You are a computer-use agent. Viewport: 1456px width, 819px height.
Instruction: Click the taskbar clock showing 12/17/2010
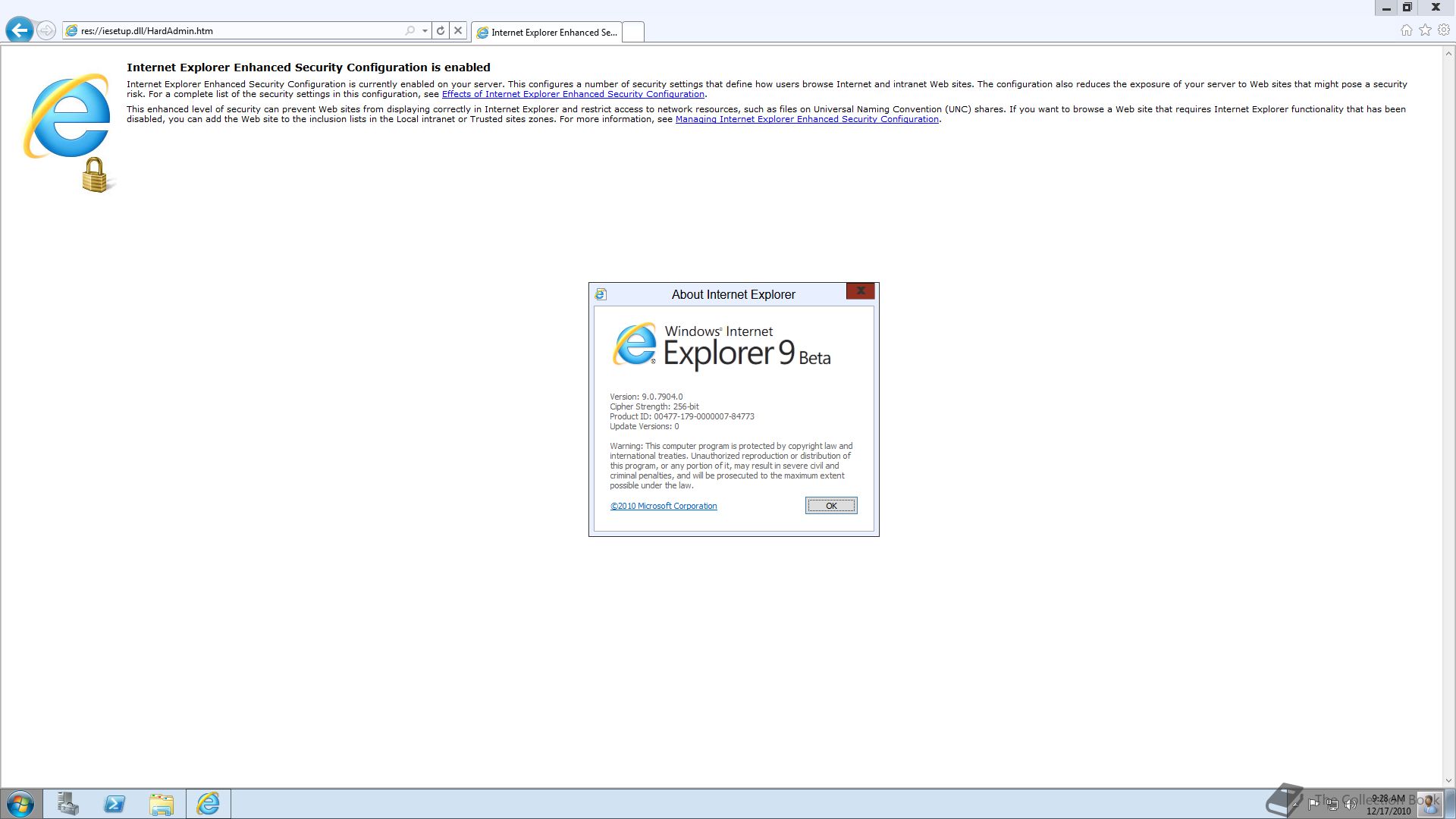(x=1389, y=805)
